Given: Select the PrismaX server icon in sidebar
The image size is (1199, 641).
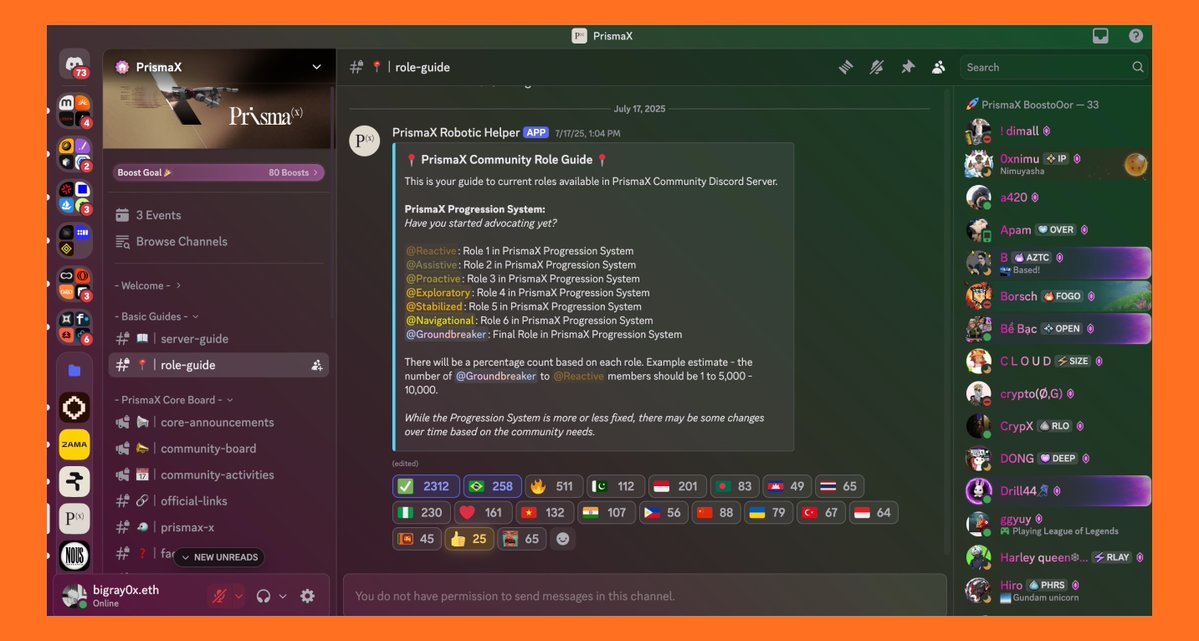Looking at the screenshot, I should click(x=74, y=519).
